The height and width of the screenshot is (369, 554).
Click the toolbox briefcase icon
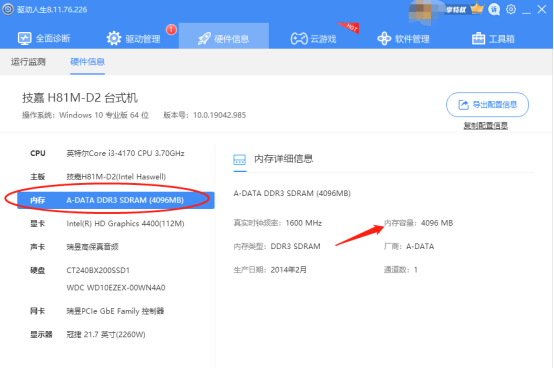[x=478, y=38]
